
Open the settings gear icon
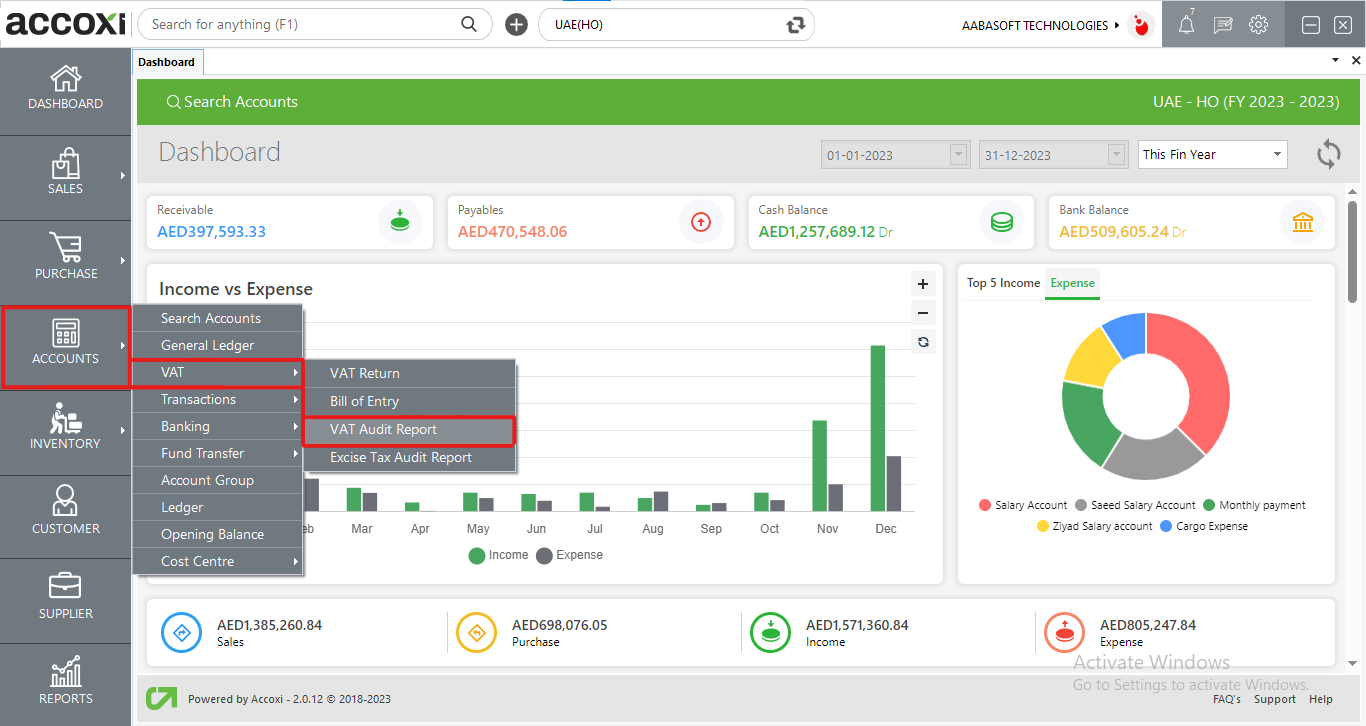[1258, 25]
